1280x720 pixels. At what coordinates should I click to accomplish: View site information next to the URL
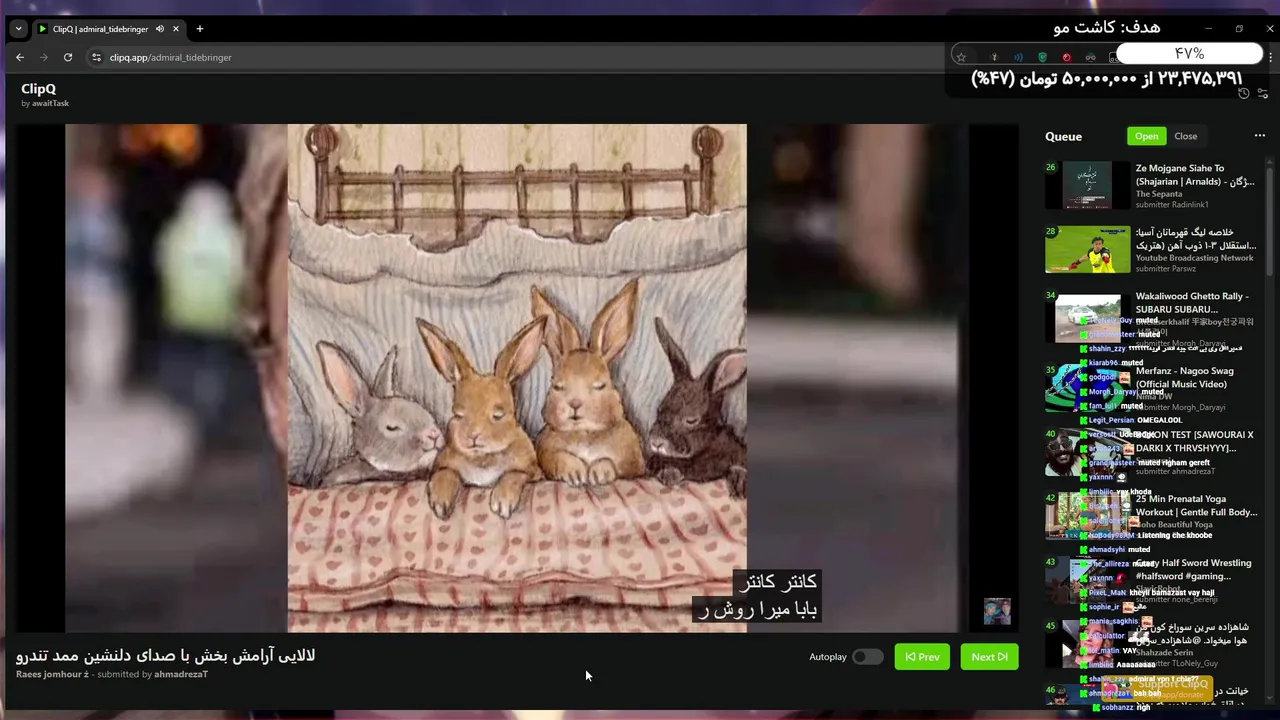[97, 57]
